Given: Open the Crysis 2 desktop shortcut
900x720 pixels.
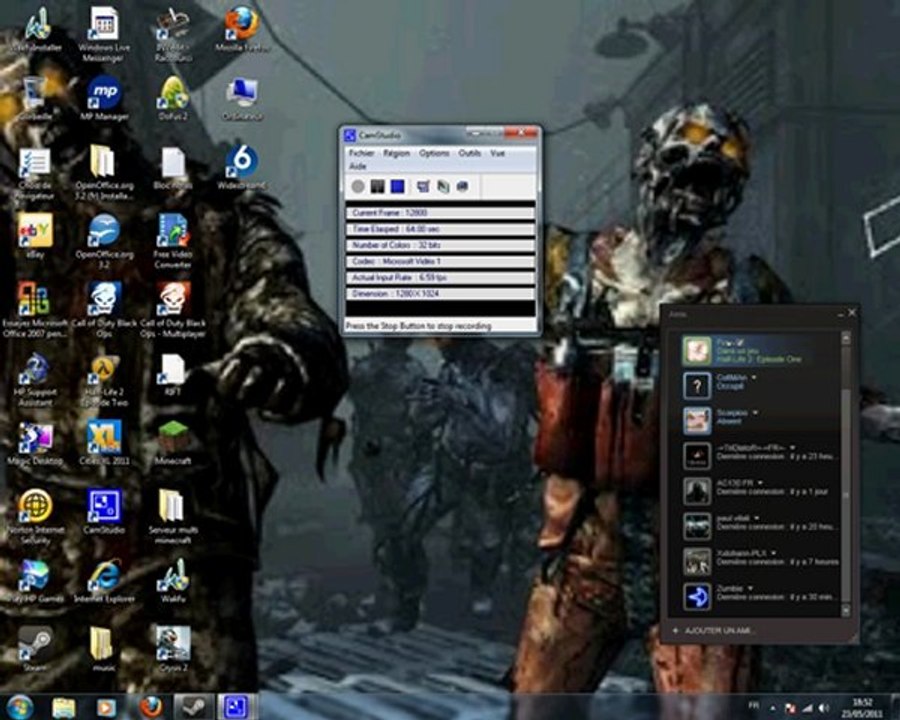Looking at the screenshot, I should (173, 649).
